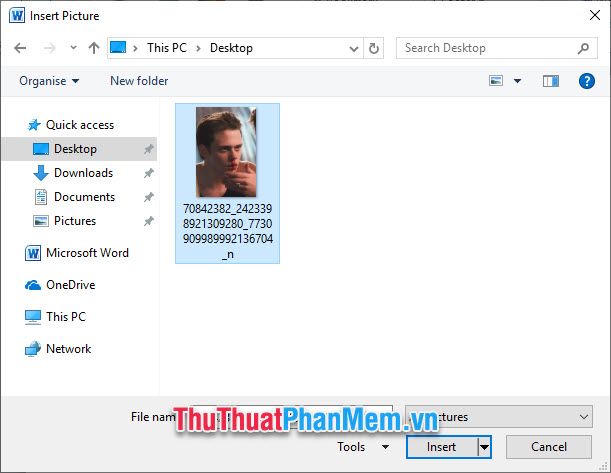Click the Up directory arrow
Viewport: 611px width, 473px height.
click(94, 48)
